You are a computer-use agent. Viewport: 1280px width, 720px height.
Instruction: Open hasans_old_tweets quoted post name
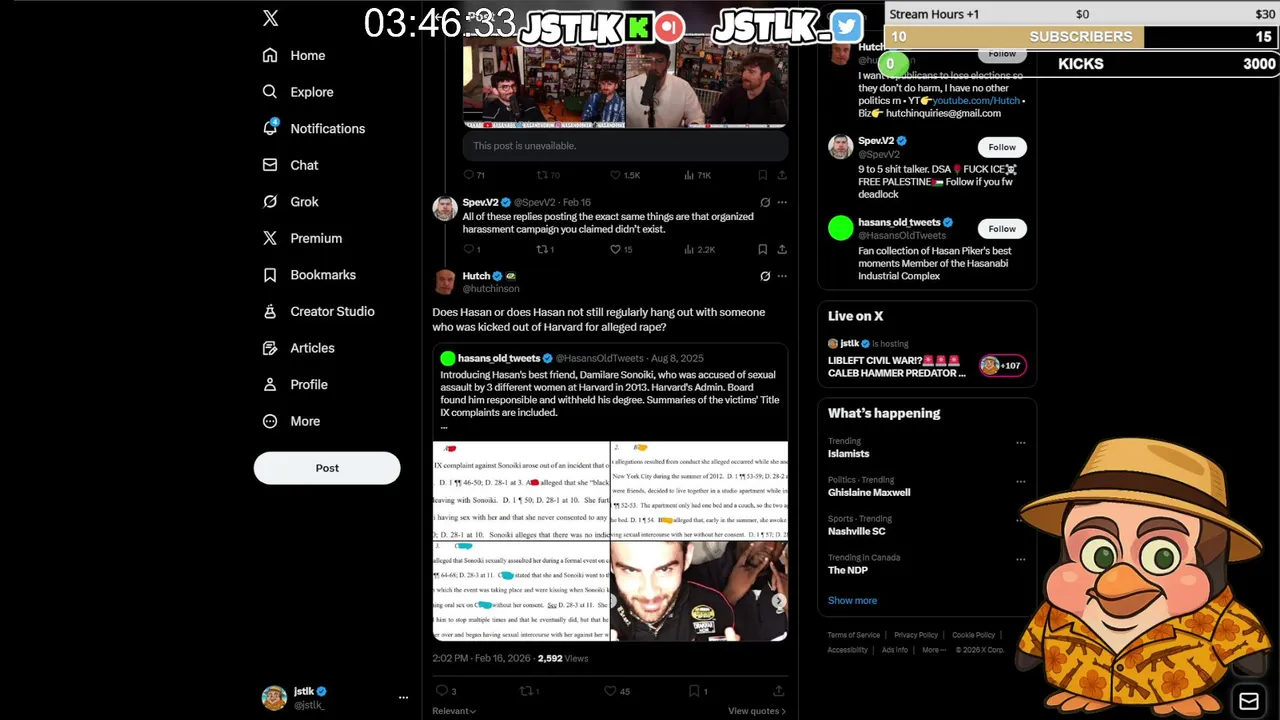coord(499,358)
